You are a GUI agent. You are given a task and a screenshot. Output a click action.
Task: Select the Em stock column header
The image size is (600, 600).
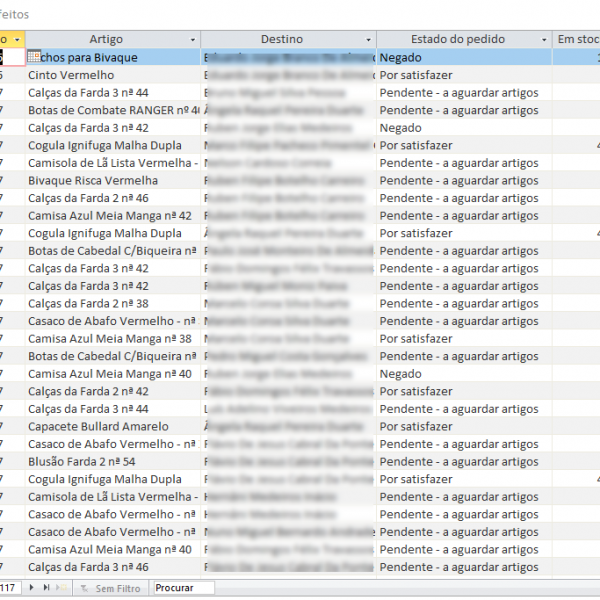pyautogui.click(x=578, y=40)
